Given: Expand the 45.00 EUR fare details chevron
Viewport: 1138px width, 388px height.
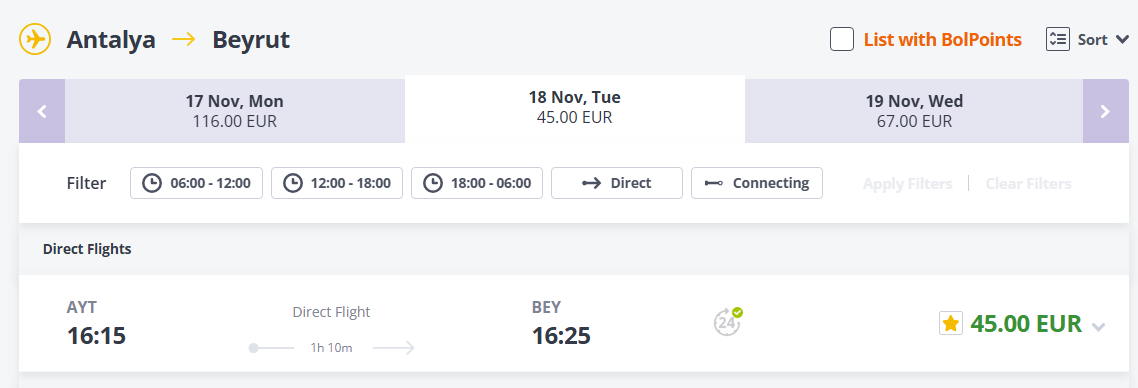Looking at the screenshot, I should click(x=1099, y=327).
